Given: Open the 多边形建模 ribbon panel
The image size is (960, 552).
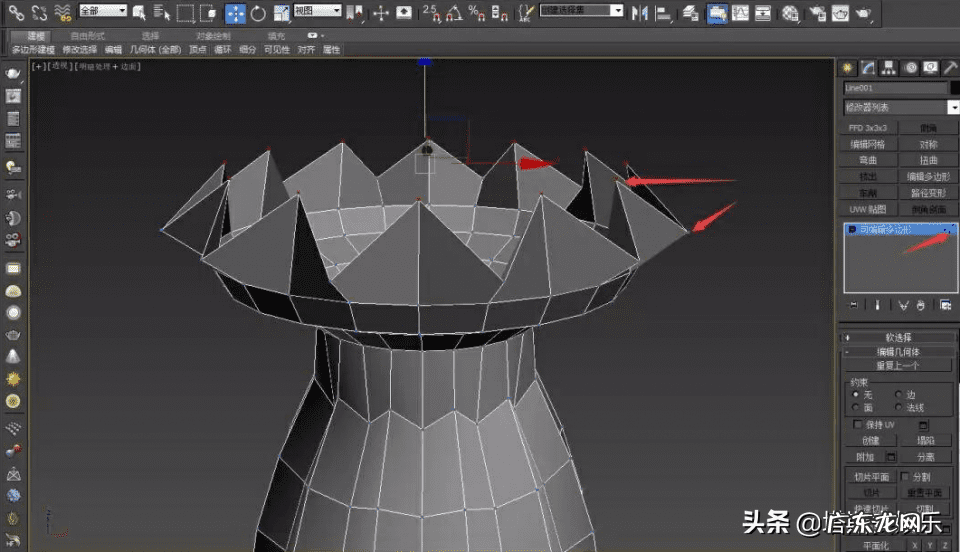Looking at the screenshot, I should pos(36,49).
